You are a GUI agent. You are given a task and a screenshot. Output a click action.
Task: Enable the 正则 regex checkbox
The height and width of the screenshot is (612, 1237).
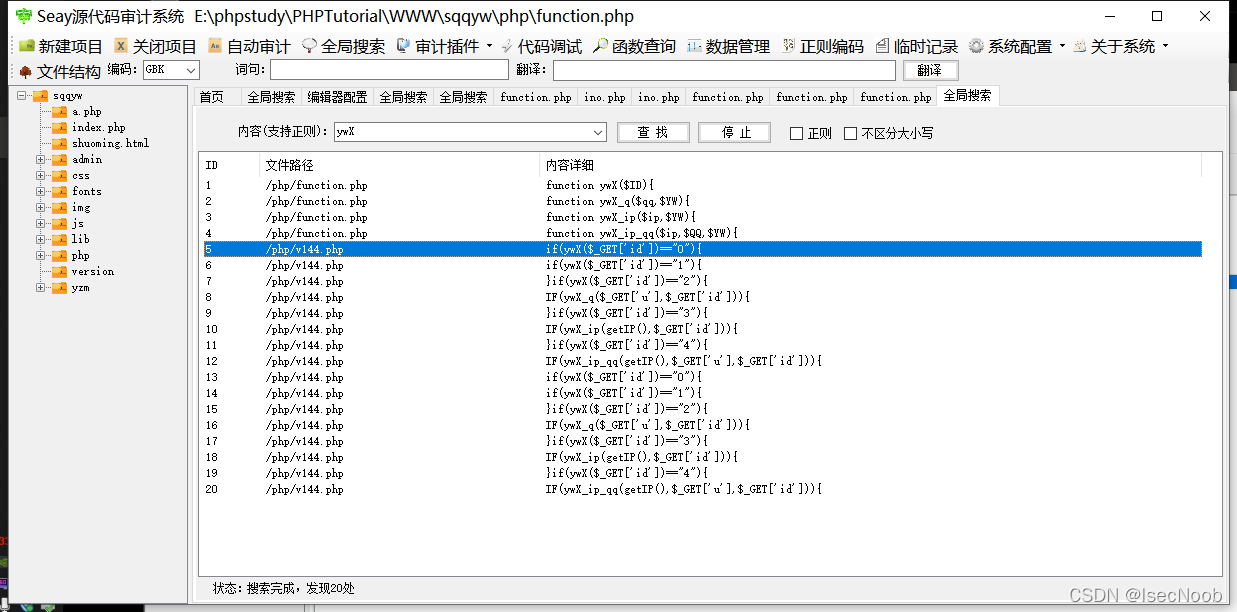point(796,133)
